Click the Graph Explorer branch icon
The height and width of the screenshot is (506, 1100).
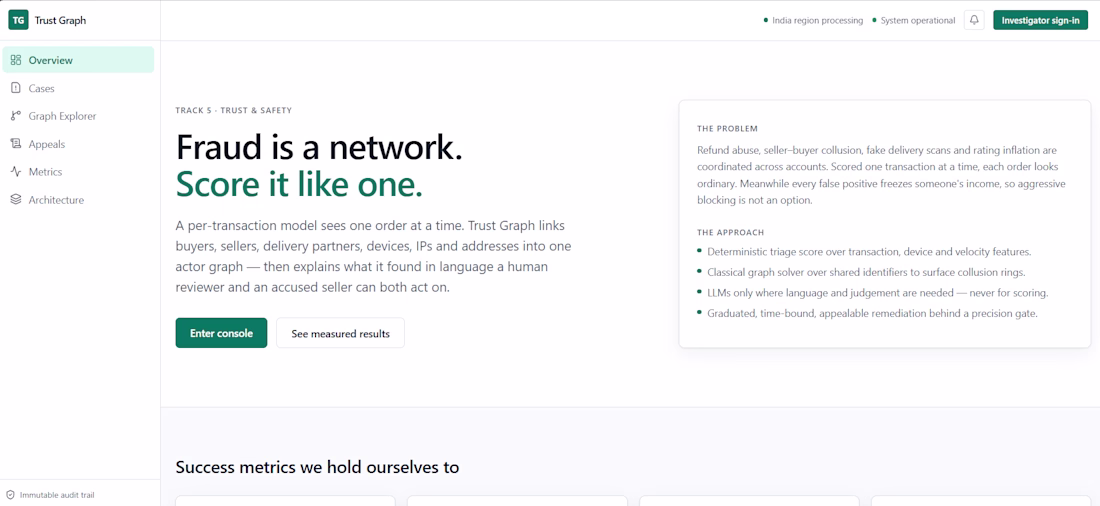click(15, 116)
